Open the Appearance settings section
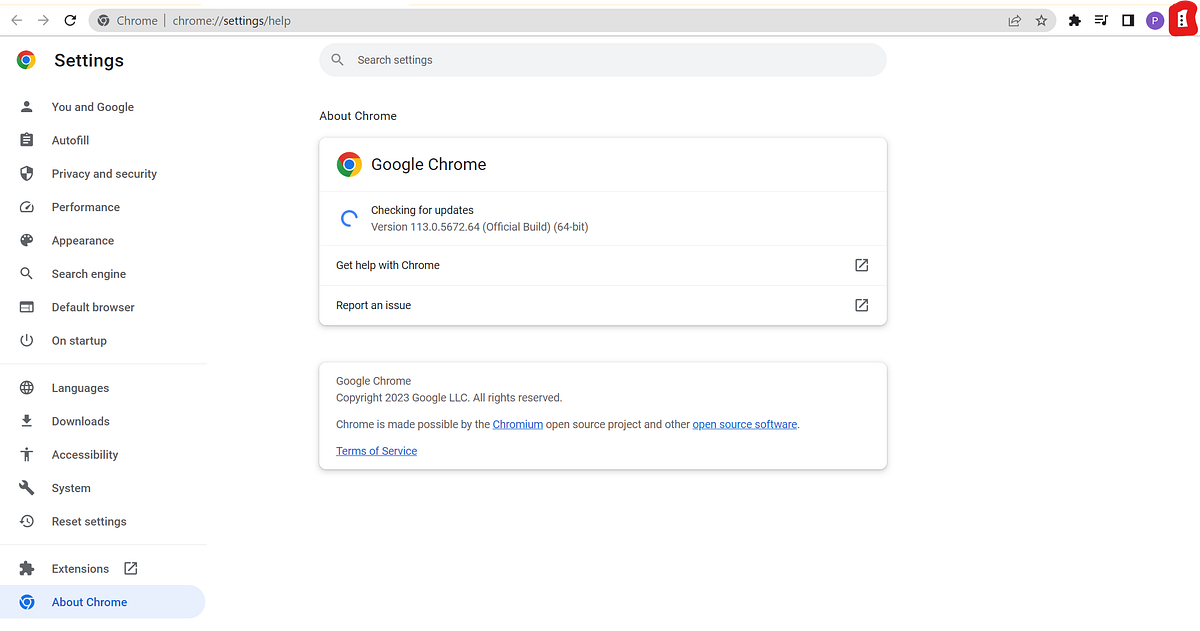 (x=82, y=240)
